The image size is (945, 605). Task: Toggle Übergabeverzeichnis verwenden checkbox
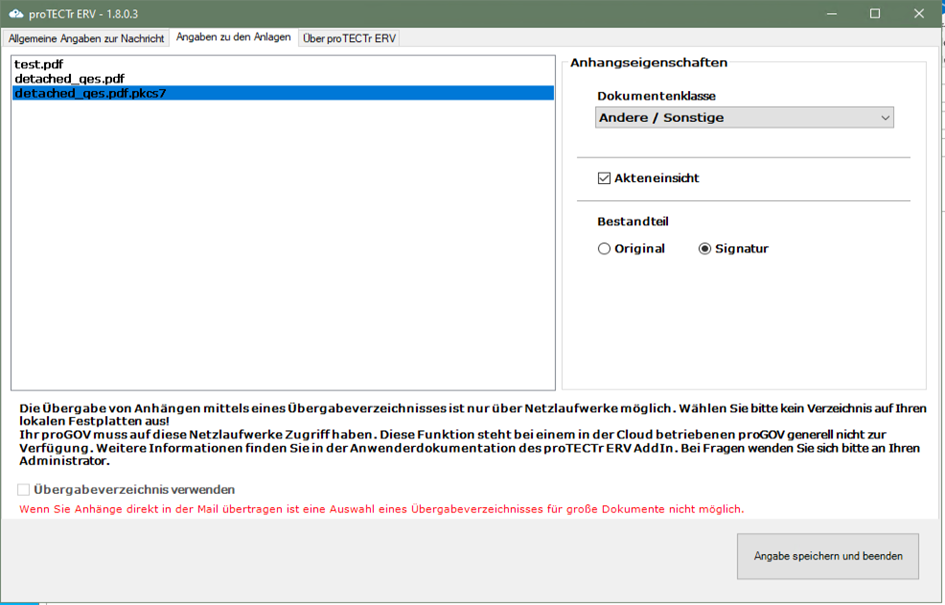[24, 490]
